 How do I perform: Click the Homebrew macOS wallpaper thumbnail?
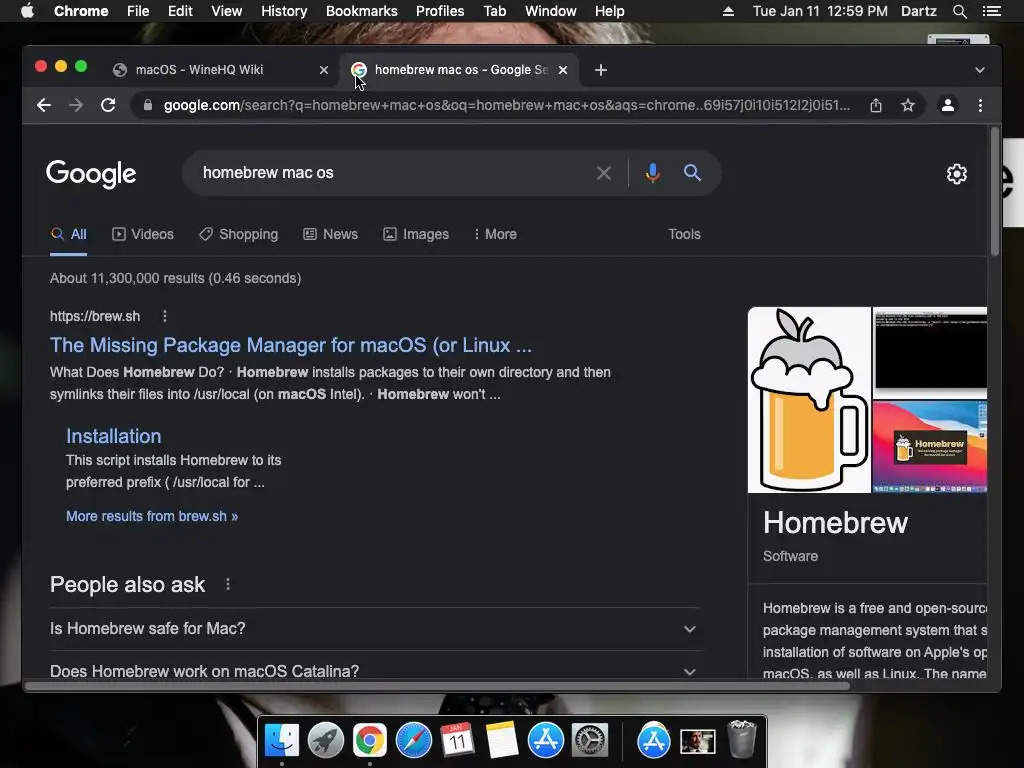(930, 447)
